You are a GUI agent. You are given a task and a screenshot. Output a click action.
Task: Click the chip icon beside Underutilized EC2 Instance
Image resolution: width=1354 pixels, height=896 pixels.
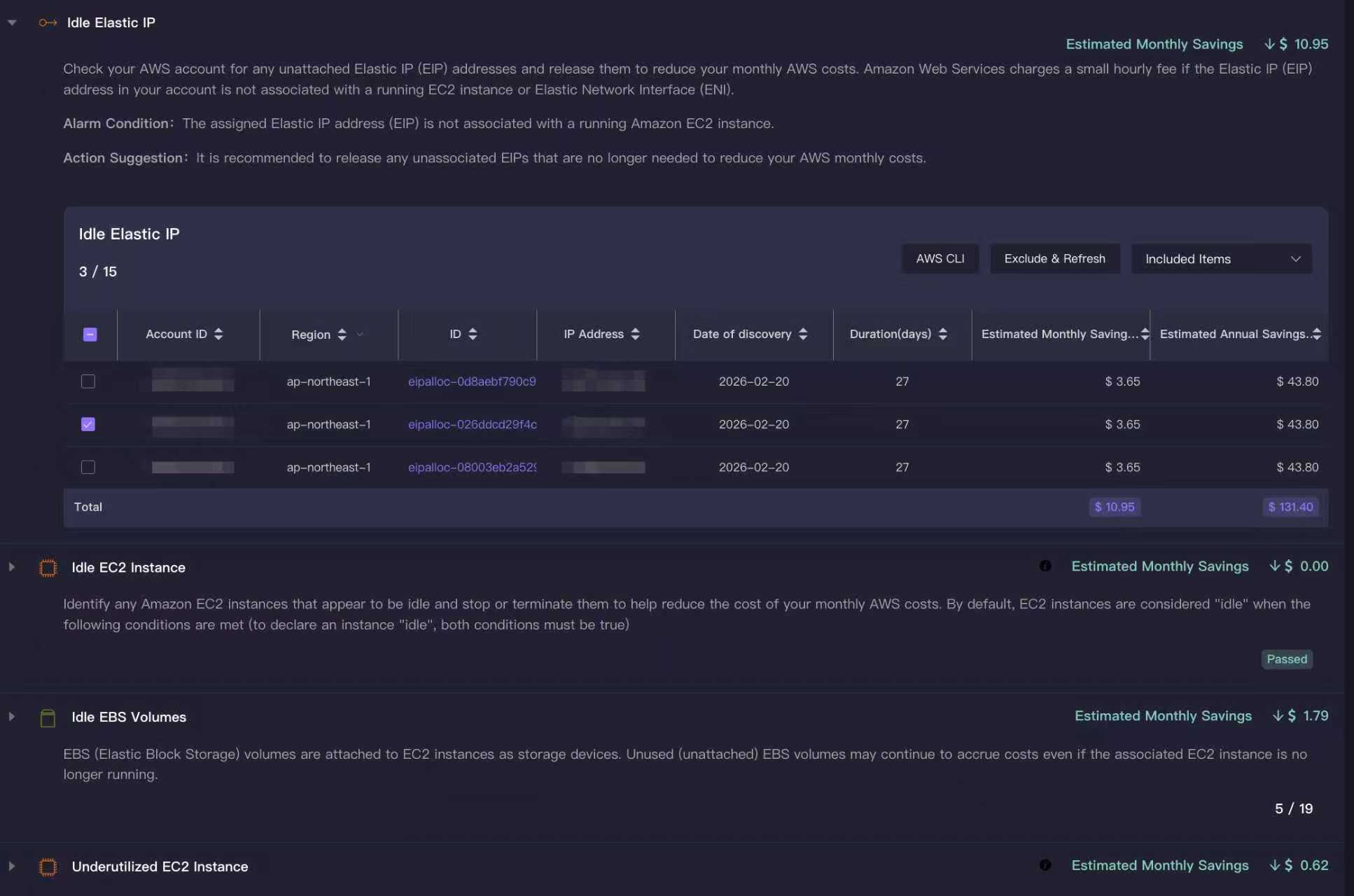coord(48,867)
